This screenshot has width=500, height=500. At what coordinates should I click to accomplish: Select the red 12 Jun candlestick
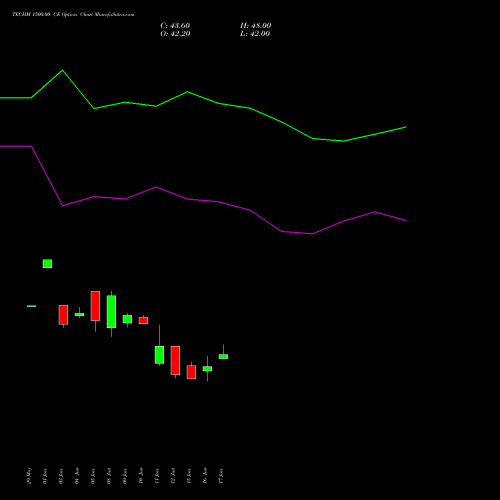click(175, 360)
